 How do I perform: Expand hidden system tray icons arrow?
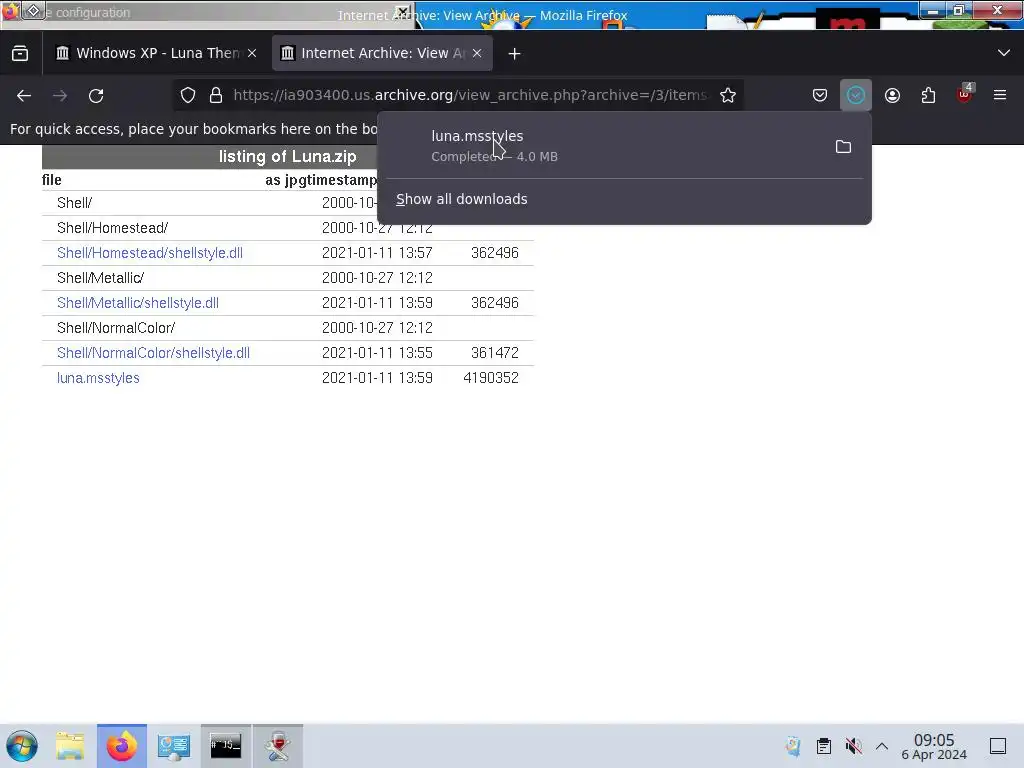click(882, 746)
